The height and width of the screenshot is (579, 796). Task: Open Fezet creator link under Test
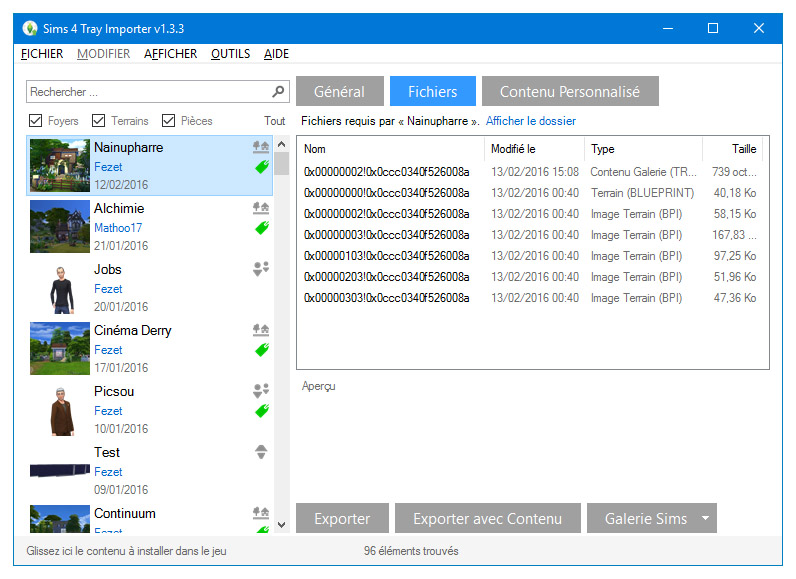pyautogui.click(x=108, y=472)
